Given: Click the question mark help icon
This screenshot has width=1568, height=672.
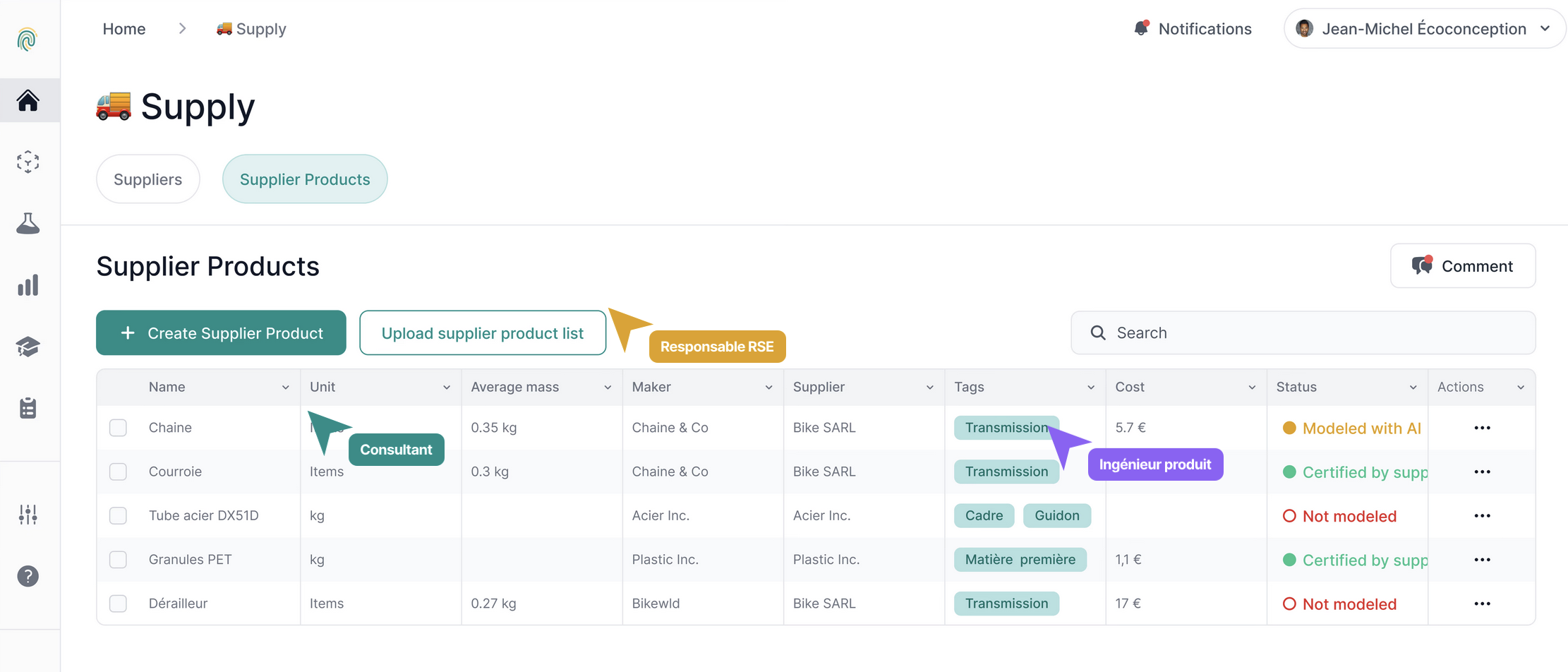Looking at the screenshot, I should point(28,576).
